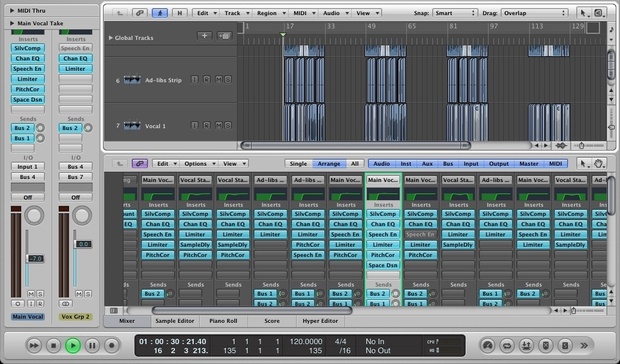Toggle the Aux channel filter button
This screenshot has height=364, width=620.
427,164
